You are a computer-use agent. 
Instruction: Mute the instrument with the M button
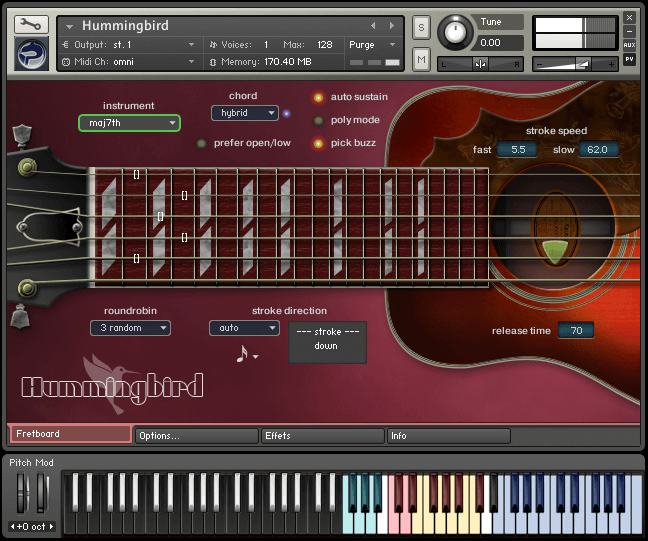click(x=421, y=60)
